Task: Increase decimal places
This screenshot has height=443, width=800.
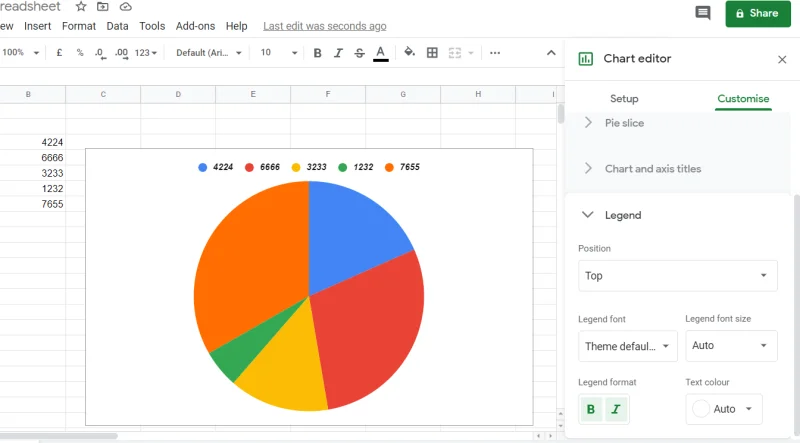Action: (121, 53)
